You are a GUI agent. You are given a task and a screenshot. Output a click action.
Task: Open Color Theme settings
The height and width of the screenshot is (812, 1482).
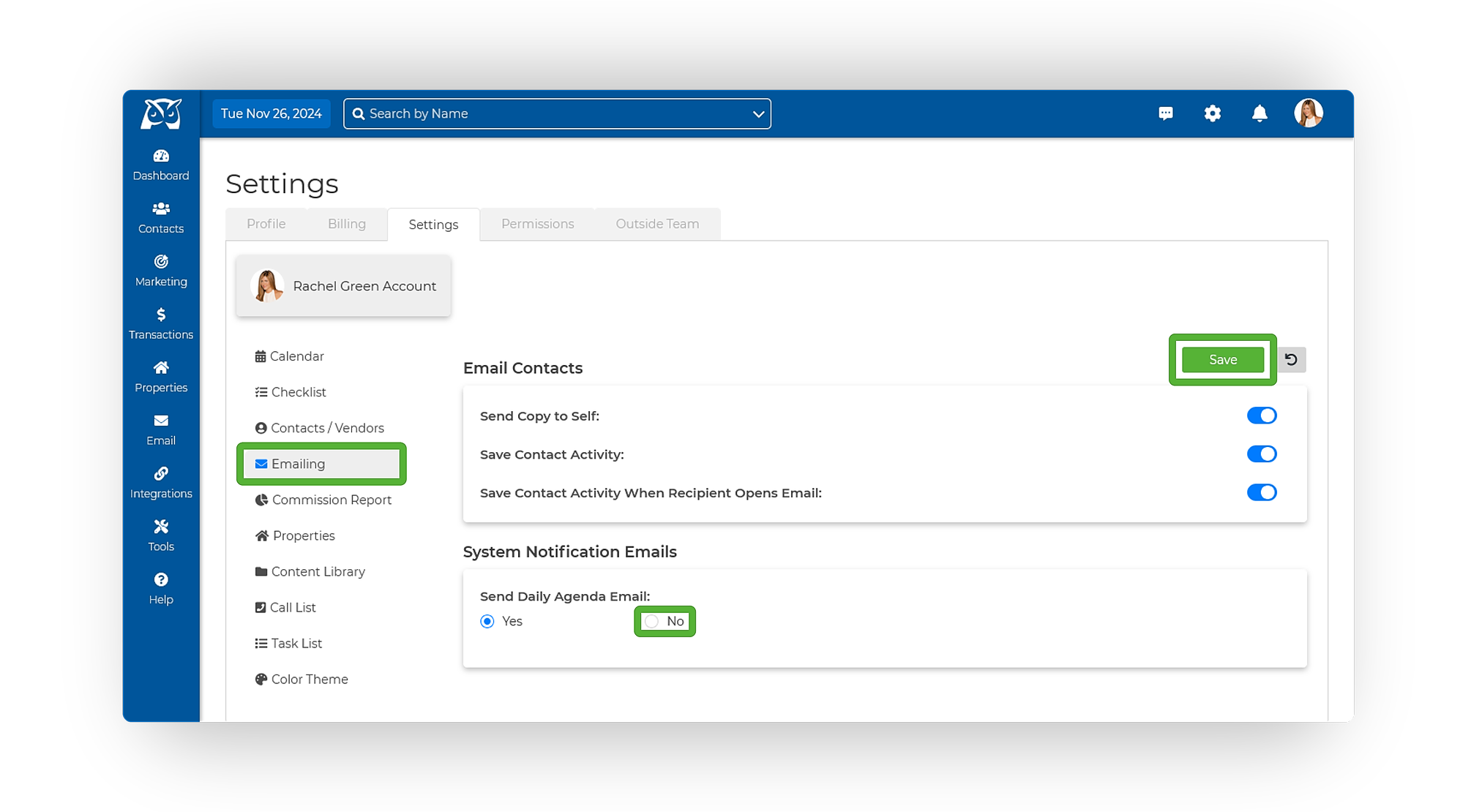point(302,679)
